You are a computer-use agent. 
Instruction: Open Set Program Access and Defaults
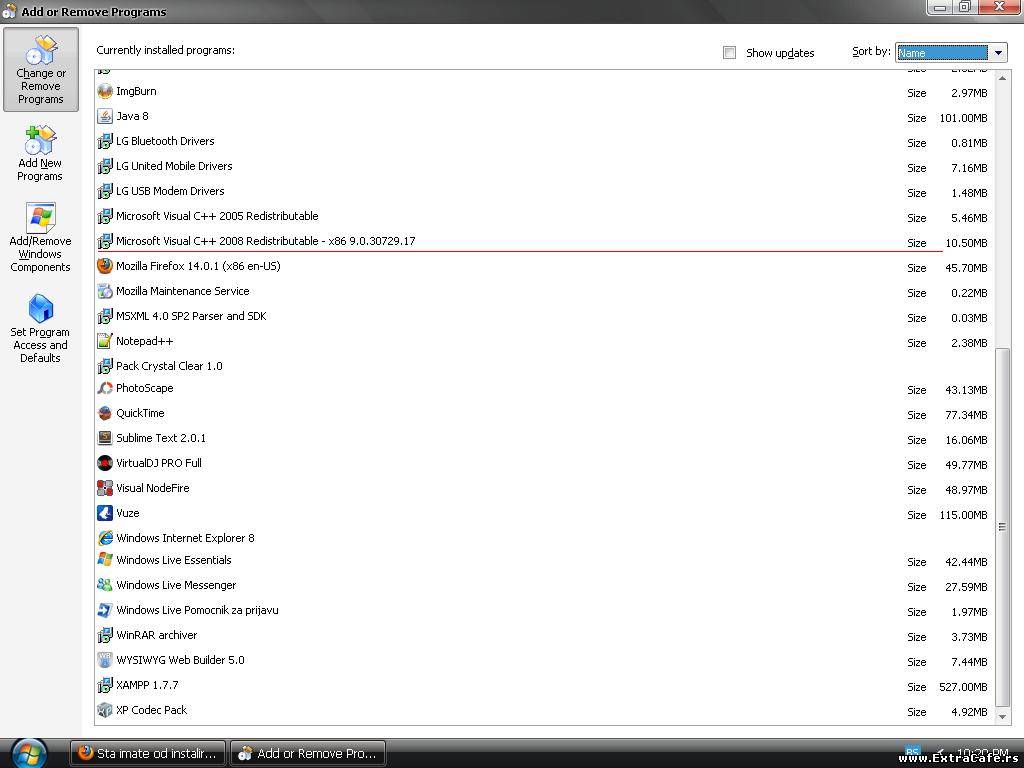tap(40, 328)
